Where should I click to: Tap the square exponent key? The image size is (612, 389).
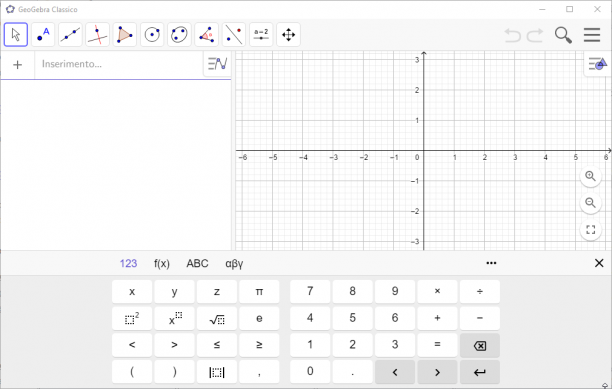point(132,318)
